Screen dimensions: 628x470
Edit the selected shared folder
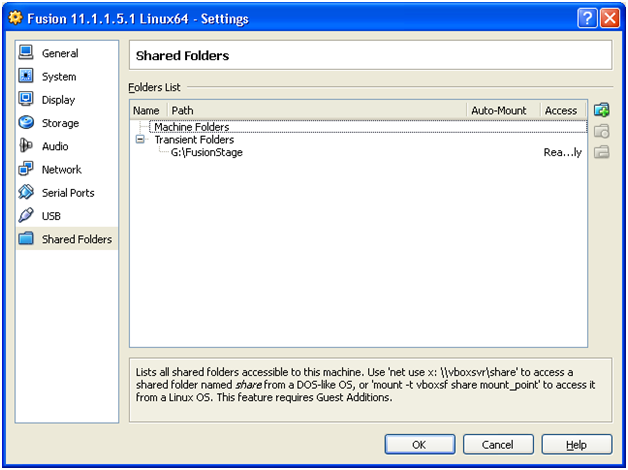pos(602,131)
